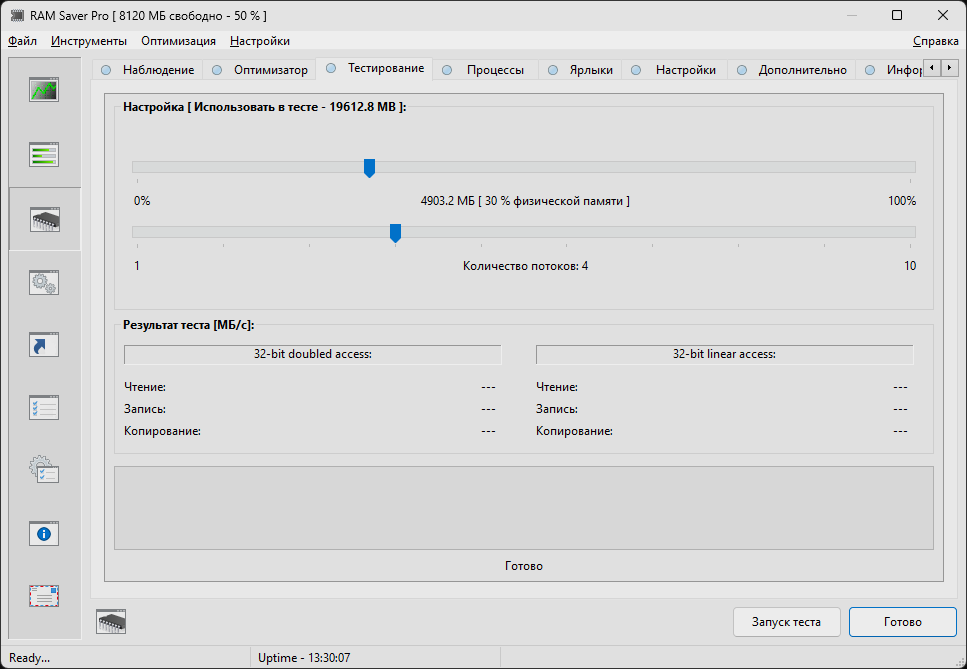This screenshot has height=669, width=967.
Task: Open the blue information sidebar icon
Action: point(44,533)
